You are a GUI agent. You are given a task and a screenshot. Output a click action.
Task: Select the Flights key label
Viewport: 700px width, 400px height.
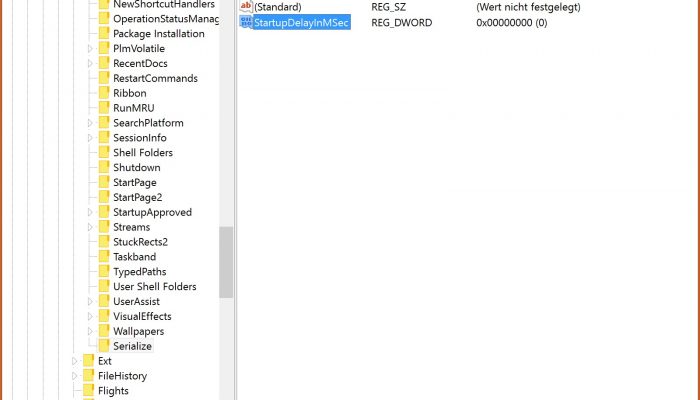pyautogui.click(x=113, y=391)
